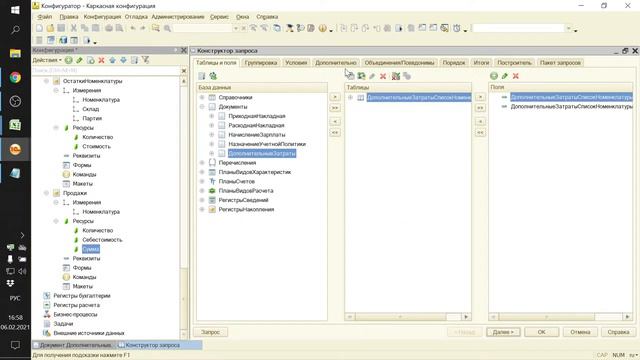
Task: Click the Далее > button
Action: (x=503, y=332)
